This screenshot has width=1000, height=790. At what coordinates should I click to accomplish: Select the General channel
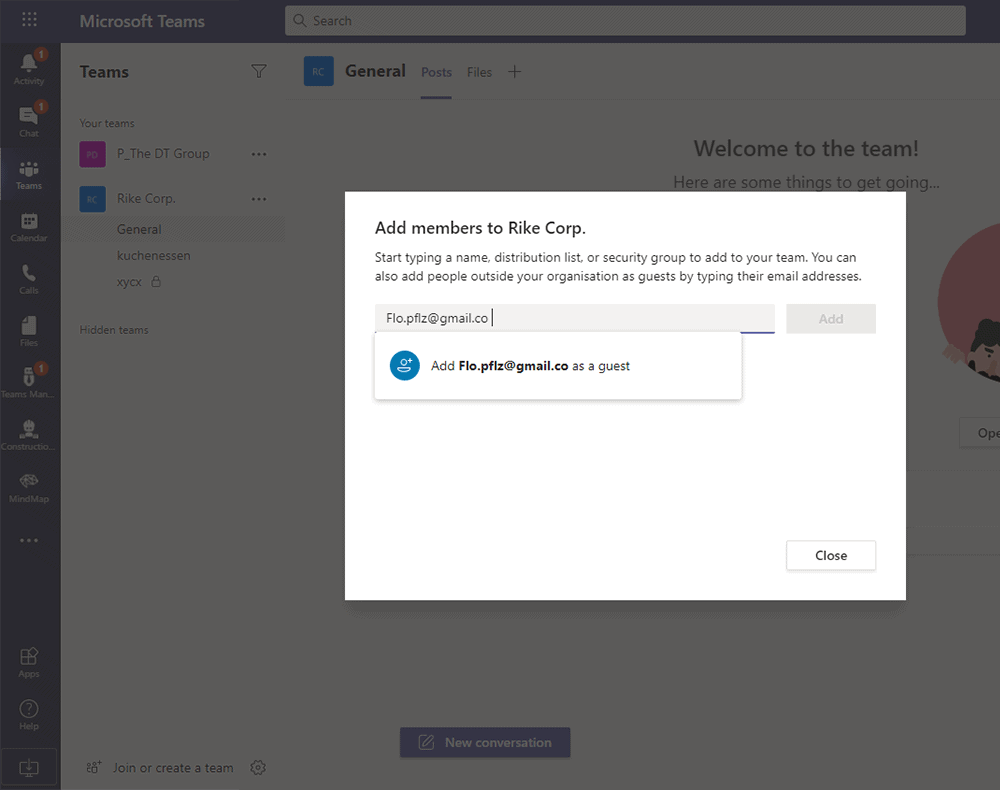tap(173, 229)
